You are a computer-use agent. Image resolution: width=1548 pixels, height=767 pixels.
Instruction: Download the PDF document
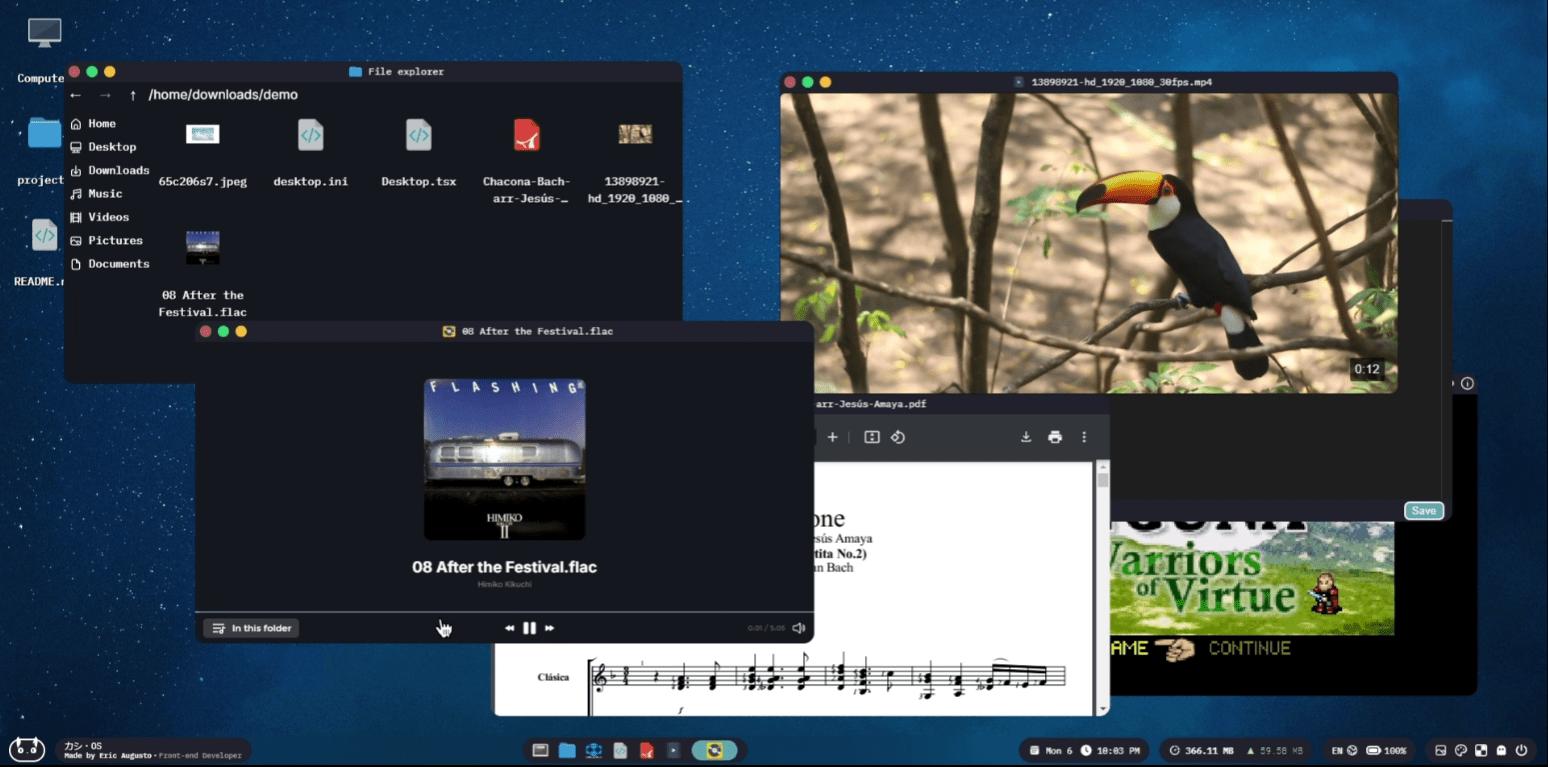coord(1025,437)
